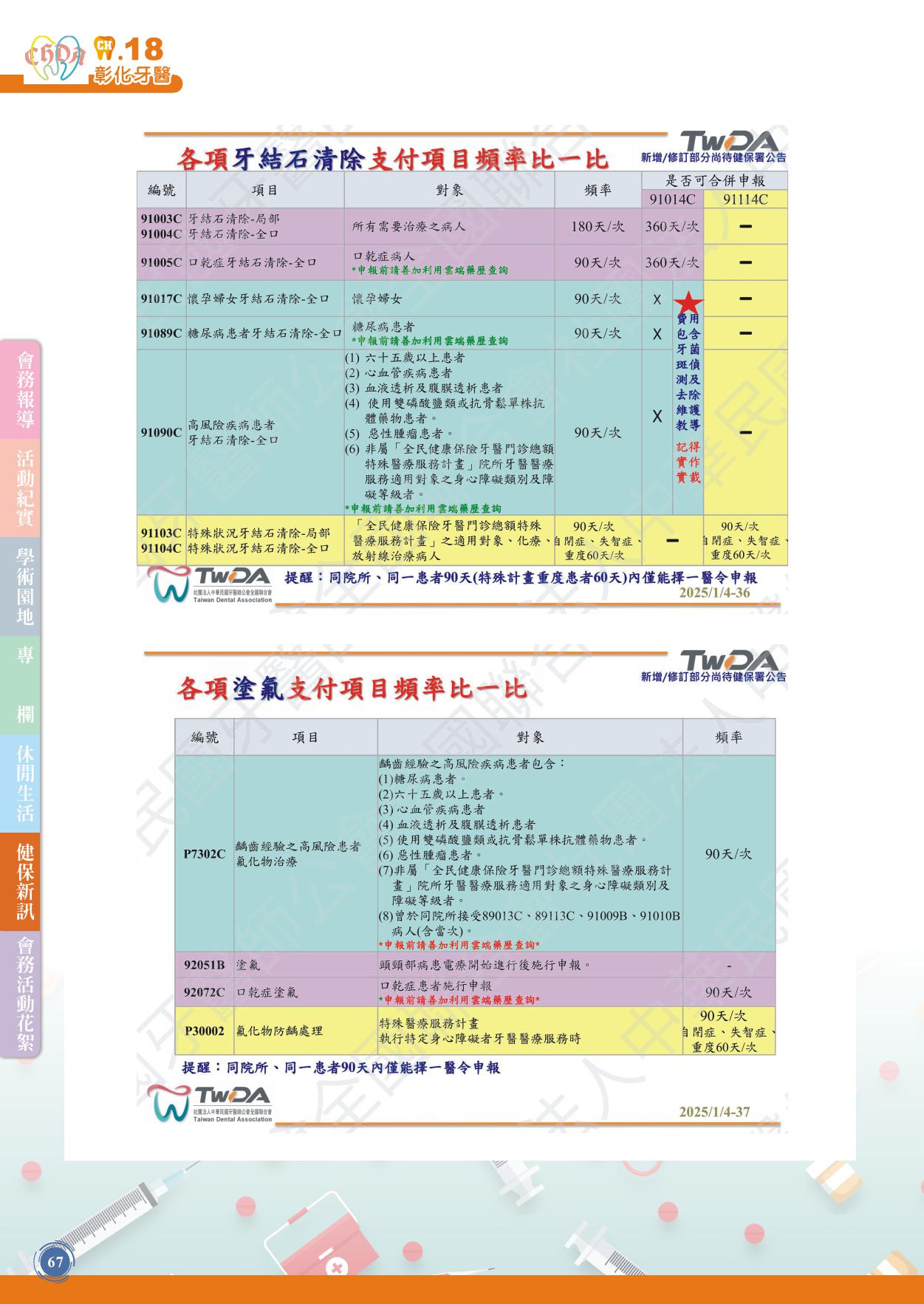
Task: Click the 91089C code cell
Action: tap(161, 333)
